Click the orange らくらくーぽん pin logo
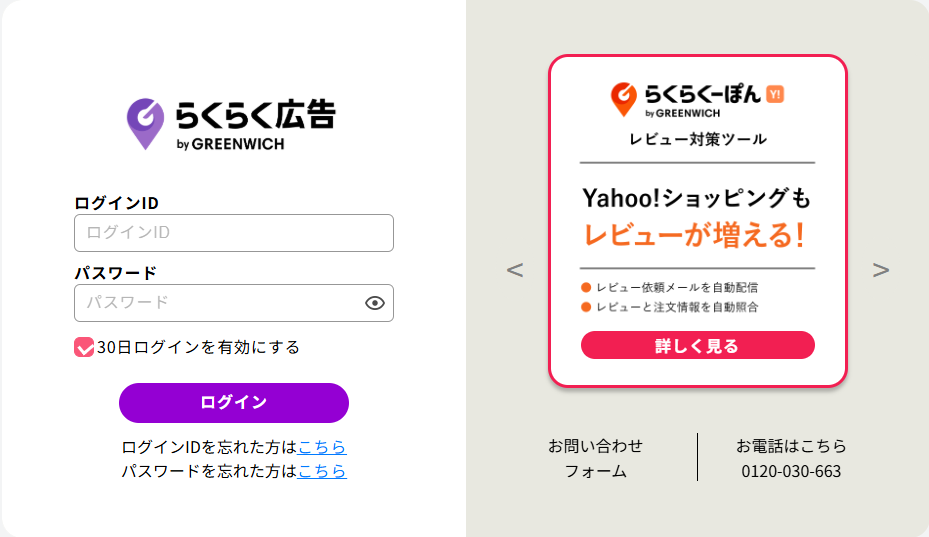 (623, 98)
